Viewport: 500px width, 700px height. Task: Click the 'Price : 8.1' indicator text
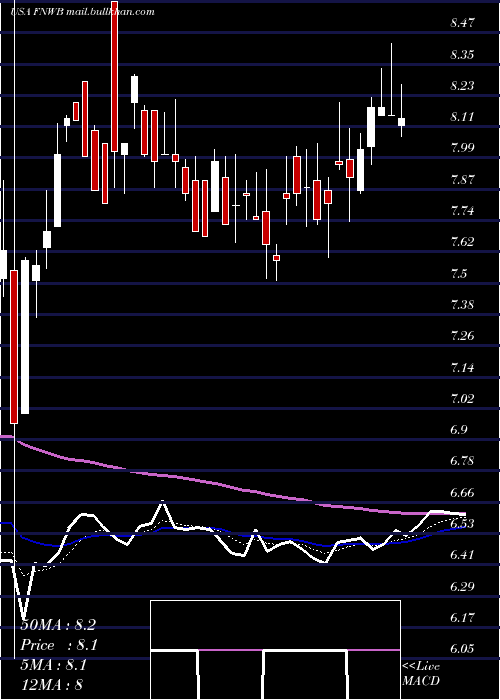coord(59,645)
